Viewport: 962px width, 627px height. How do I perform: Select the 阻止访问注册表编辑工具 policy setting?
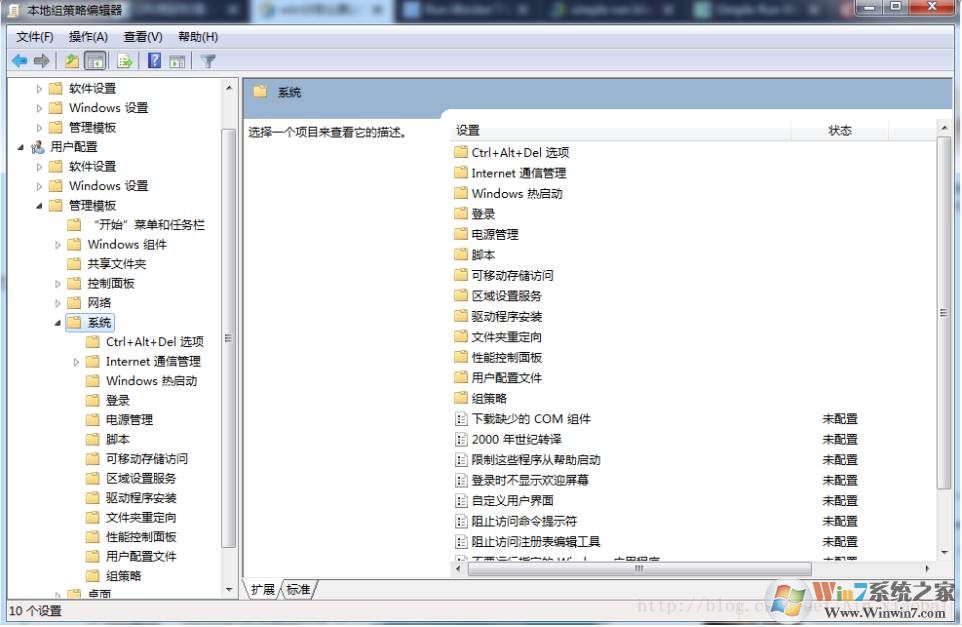tap(536, 542)
